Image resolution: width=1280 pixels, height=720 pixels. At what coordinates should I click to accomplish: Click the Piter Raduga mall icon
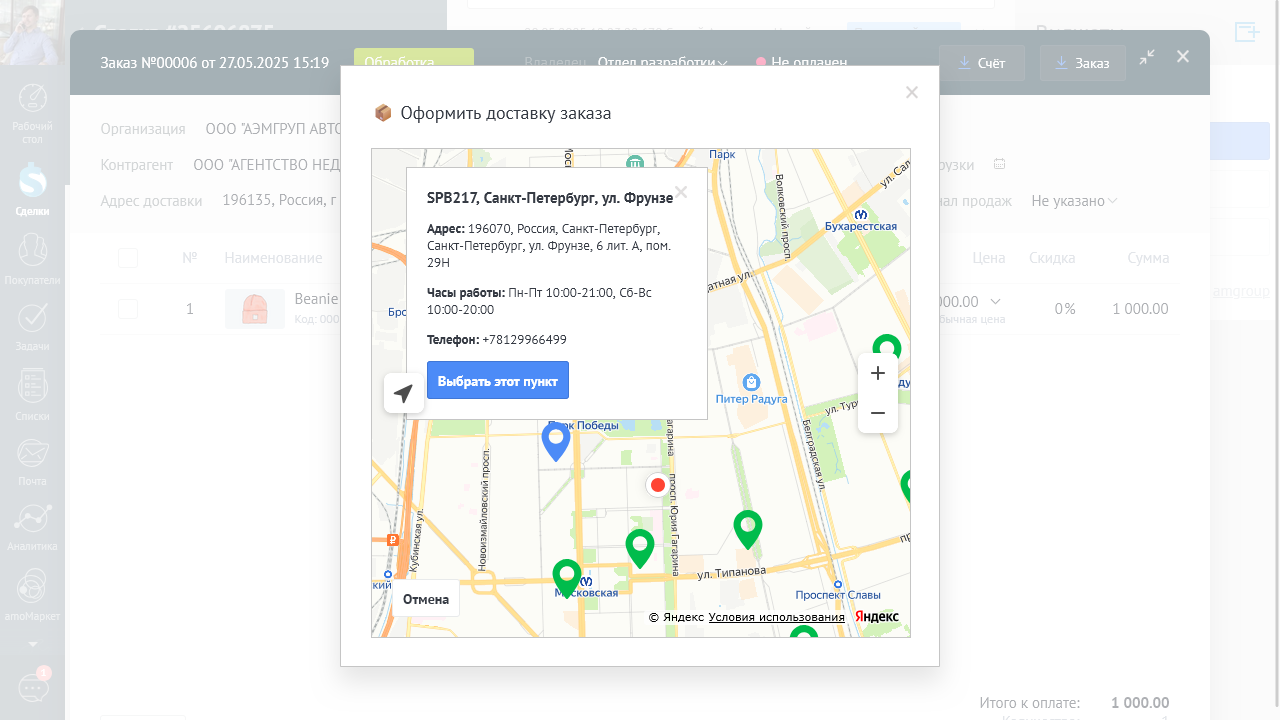click(752, 382)
